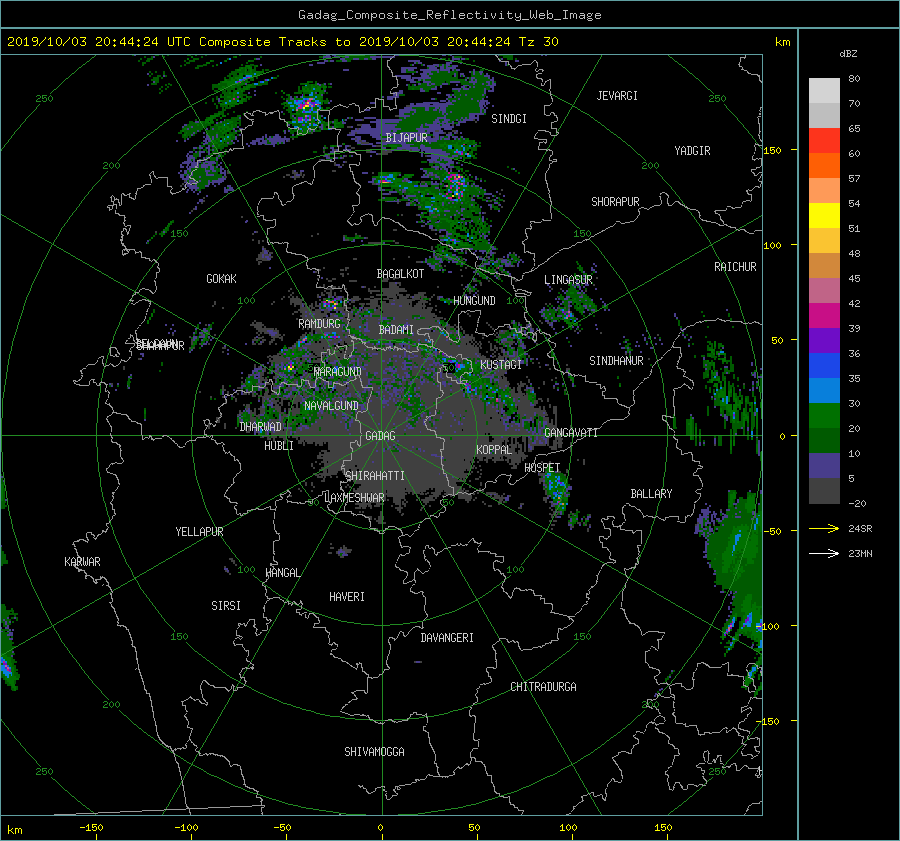Click the 80 value on dBZ scale
This screenshot has height=841, width=900.
(854, 79)
